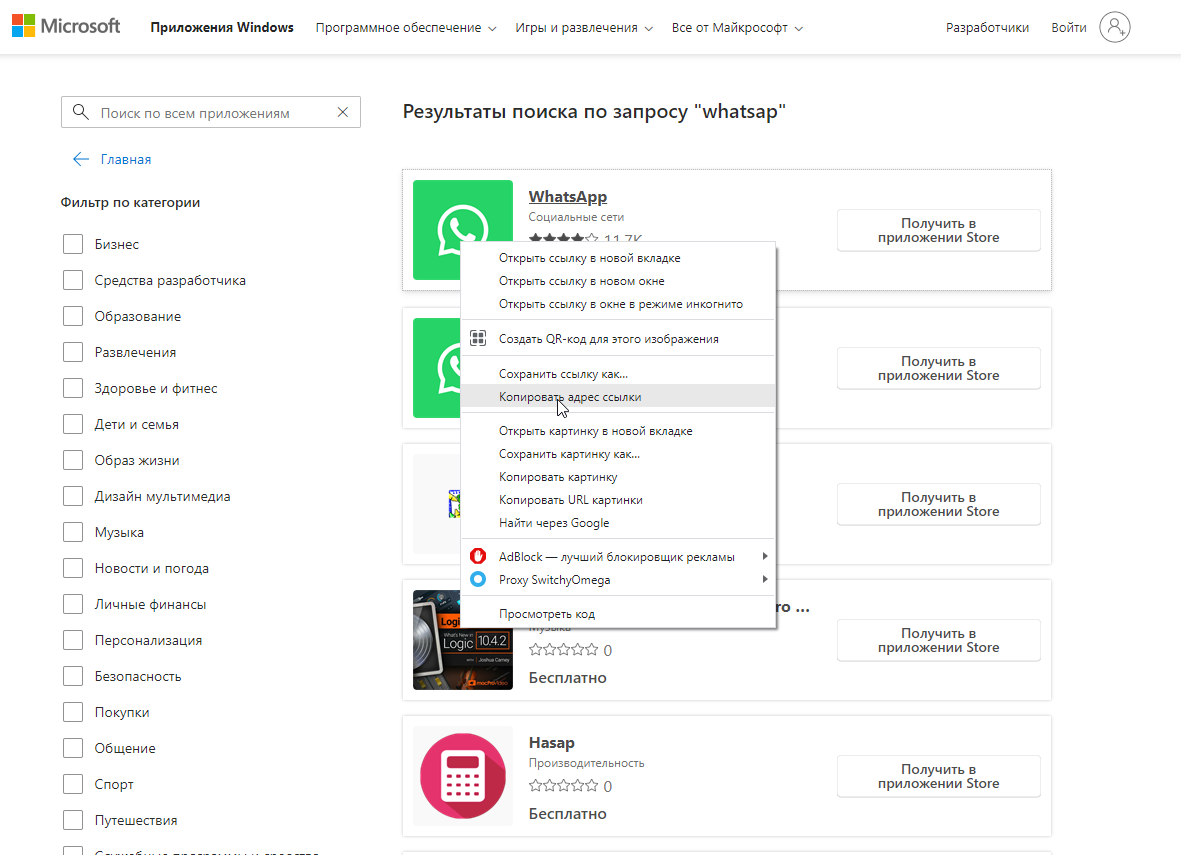Click the QR code icon in the context menu

(x=478, y=338)
